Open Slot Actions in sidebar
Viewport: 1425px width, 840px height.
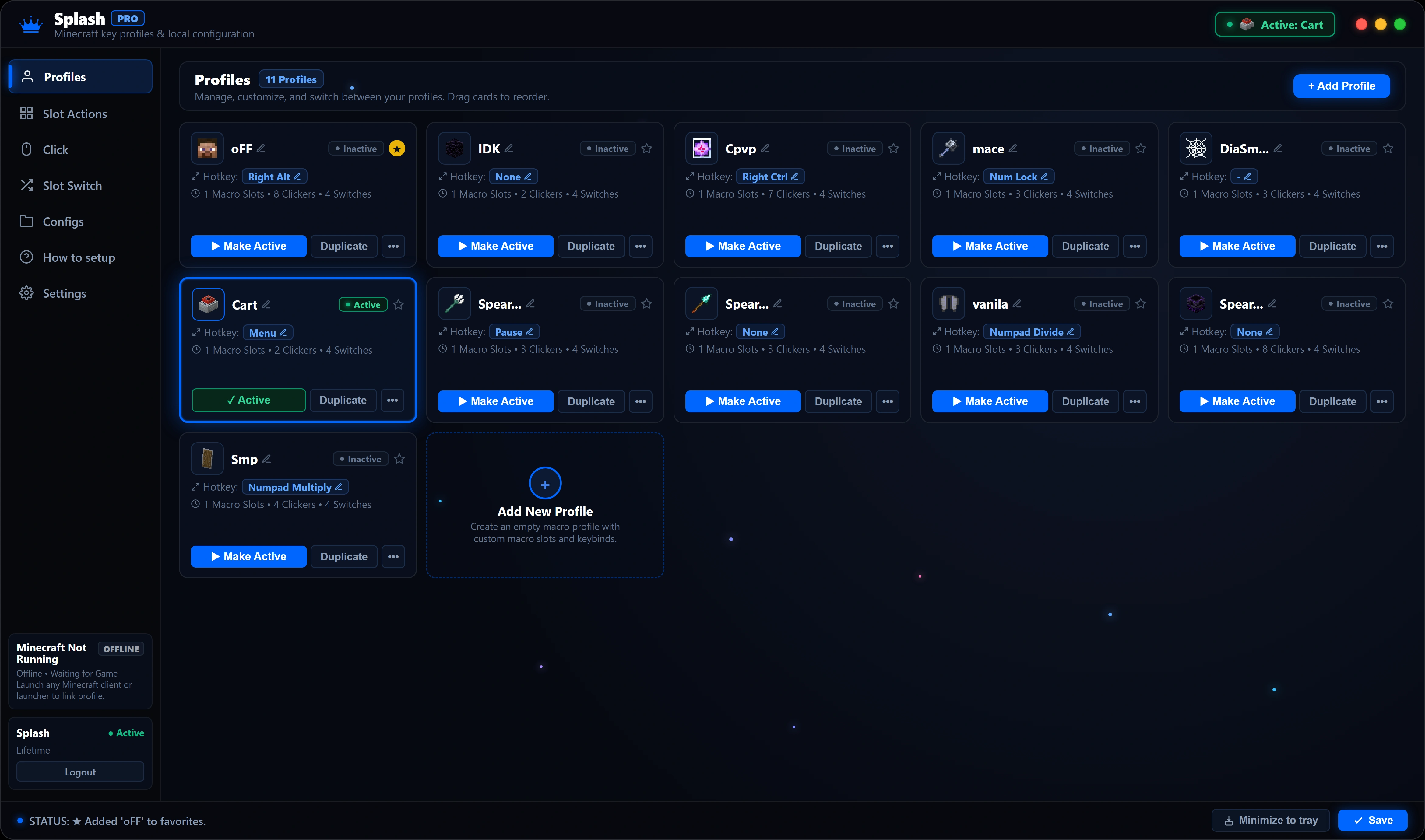(80, 114)
